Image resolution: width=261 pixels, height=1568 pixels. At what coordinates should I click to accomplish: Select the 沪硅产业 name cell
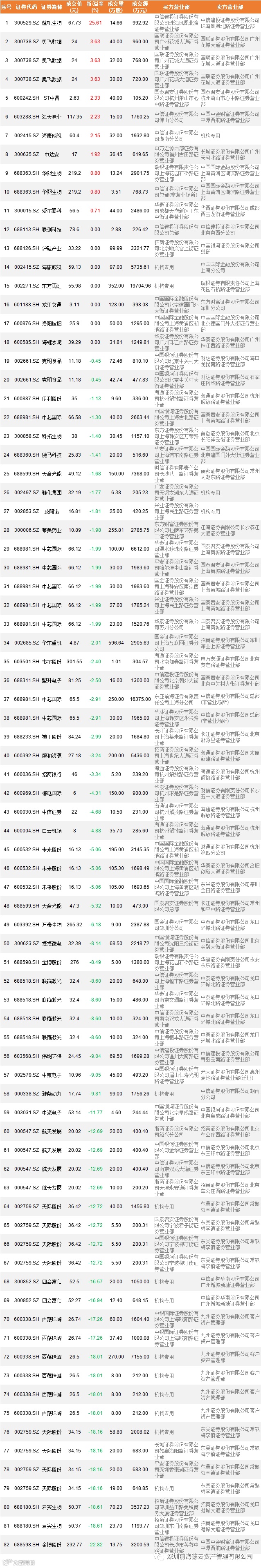(51, 248)
